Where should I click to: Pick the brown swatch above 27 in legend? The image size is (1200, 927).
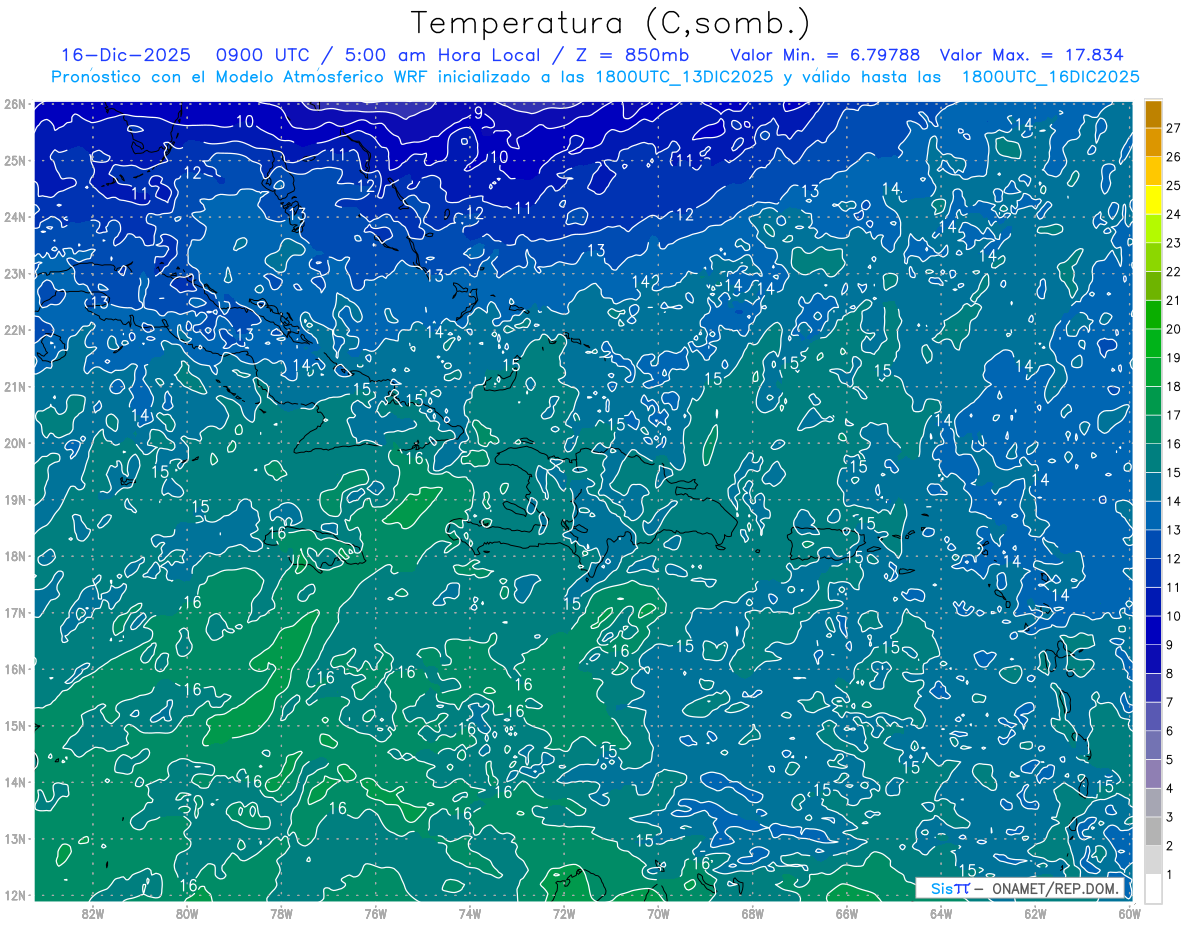1153,114
